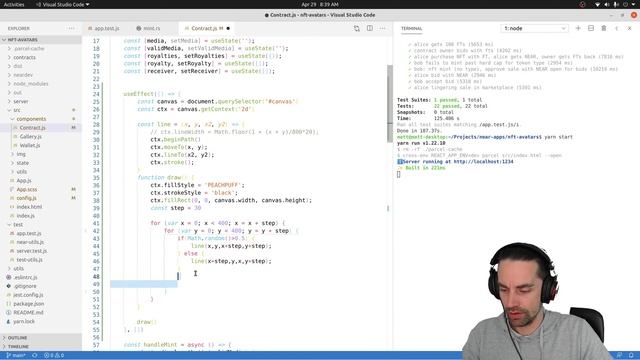The height and width of the screenshot is (360, 640).
Task: Click the editor vertical scrollbar thumb
Action: [390, 103]
